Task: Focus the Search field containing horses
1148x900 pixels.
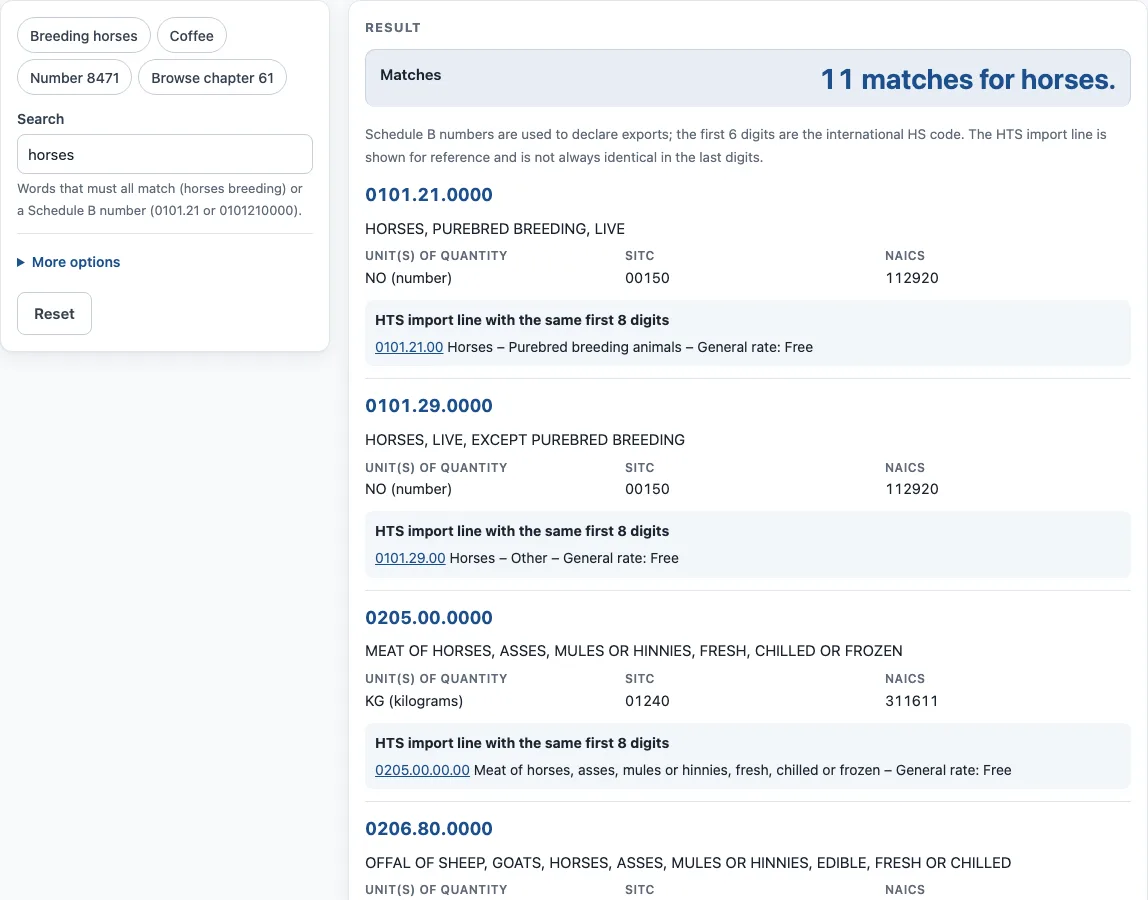Action: 165,155
